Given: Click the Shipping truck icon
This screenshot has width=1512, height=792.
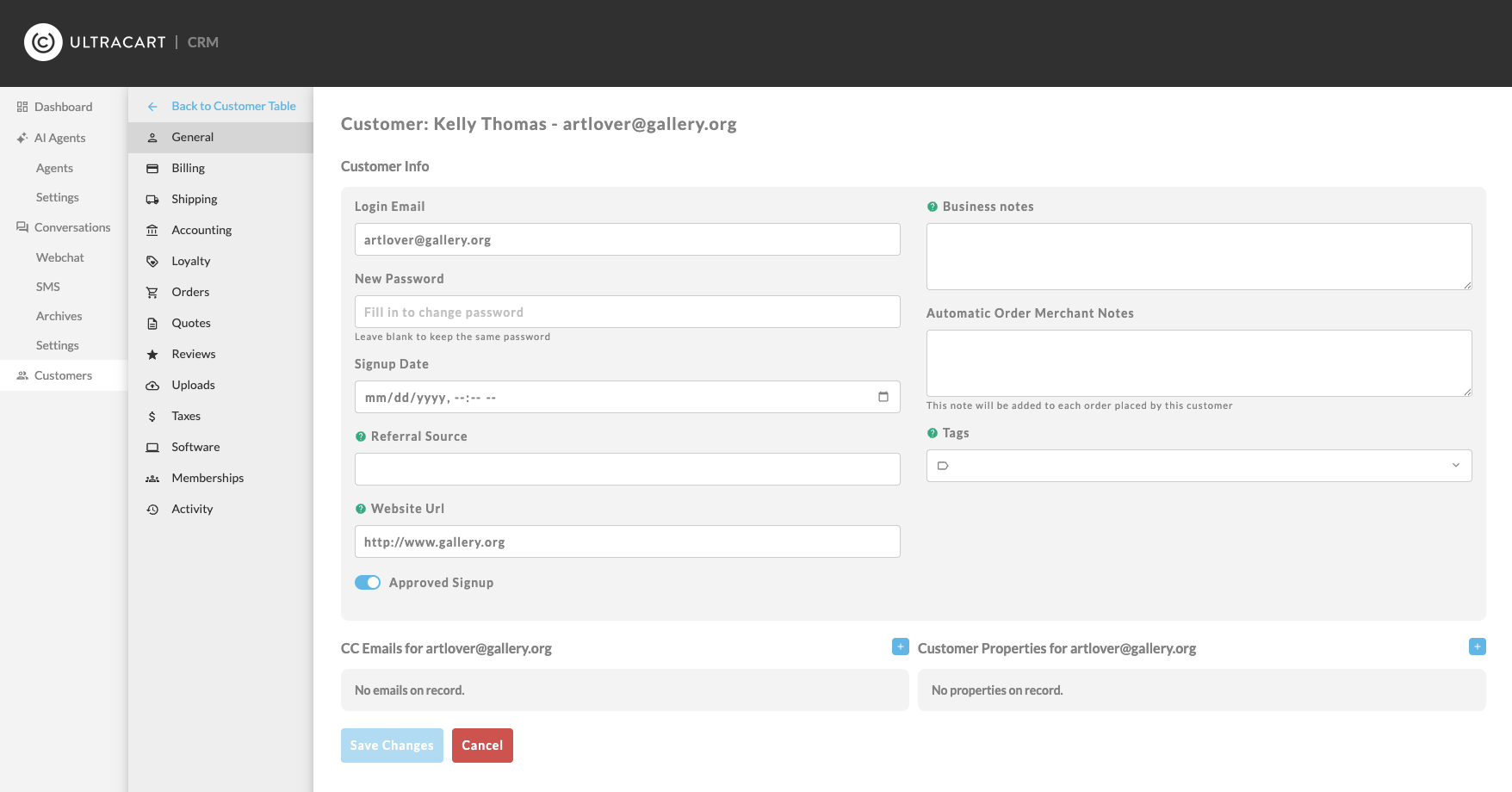Looking at the screenshot, I should click(x=152, y=200).
